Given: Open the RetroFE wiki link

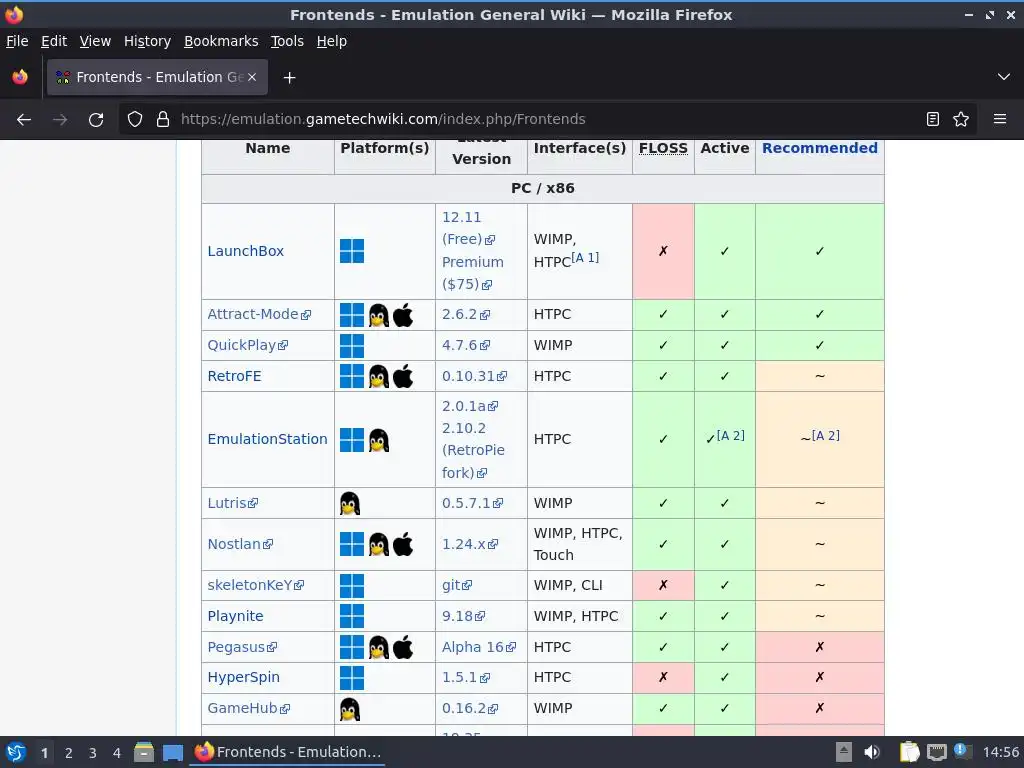Looking at the screenshot, I should pyautogui.click(x=234, y=376).
